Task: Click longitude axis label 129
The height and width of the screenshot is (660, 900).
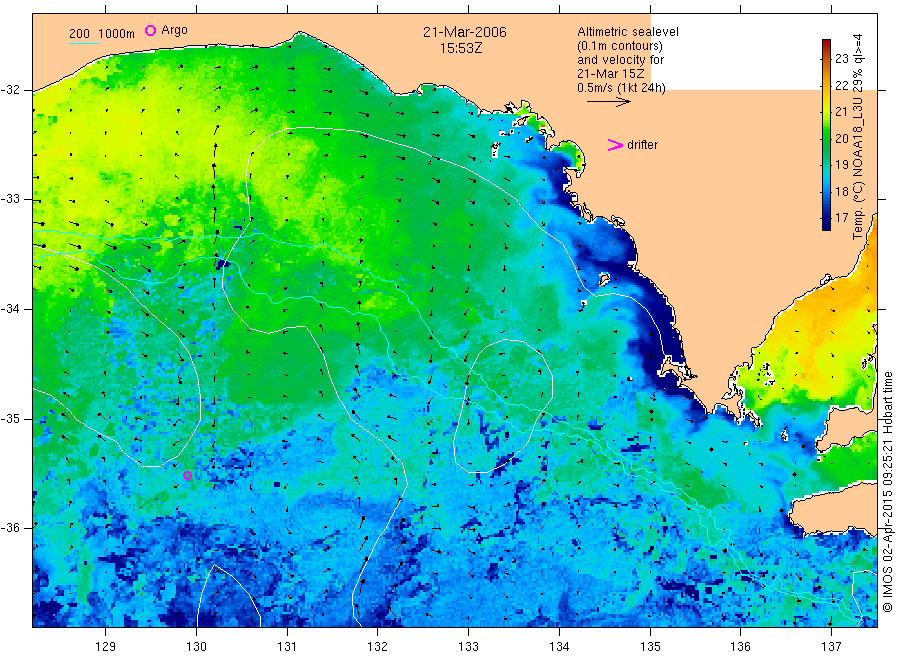Action: (106, 647)
